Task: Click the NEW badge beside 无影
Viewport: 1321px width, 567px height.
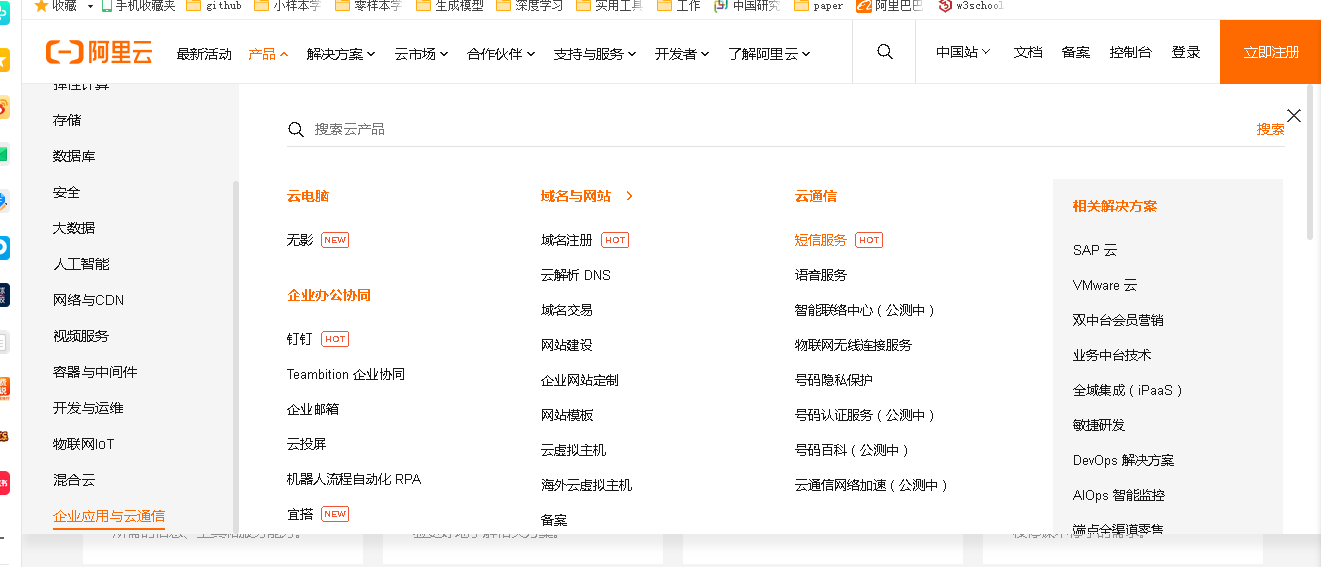Action: 335,240
